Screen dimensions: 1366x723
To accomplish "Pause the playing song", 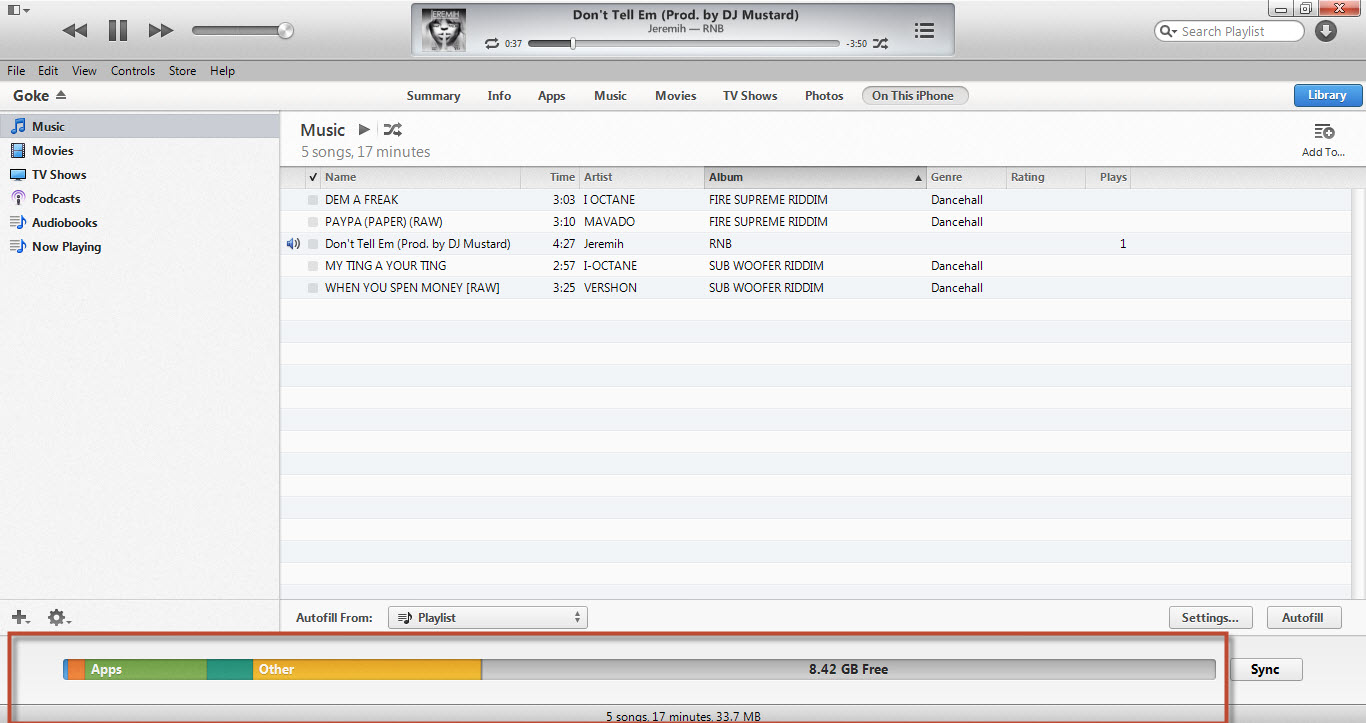I will [x=118, y=31].
